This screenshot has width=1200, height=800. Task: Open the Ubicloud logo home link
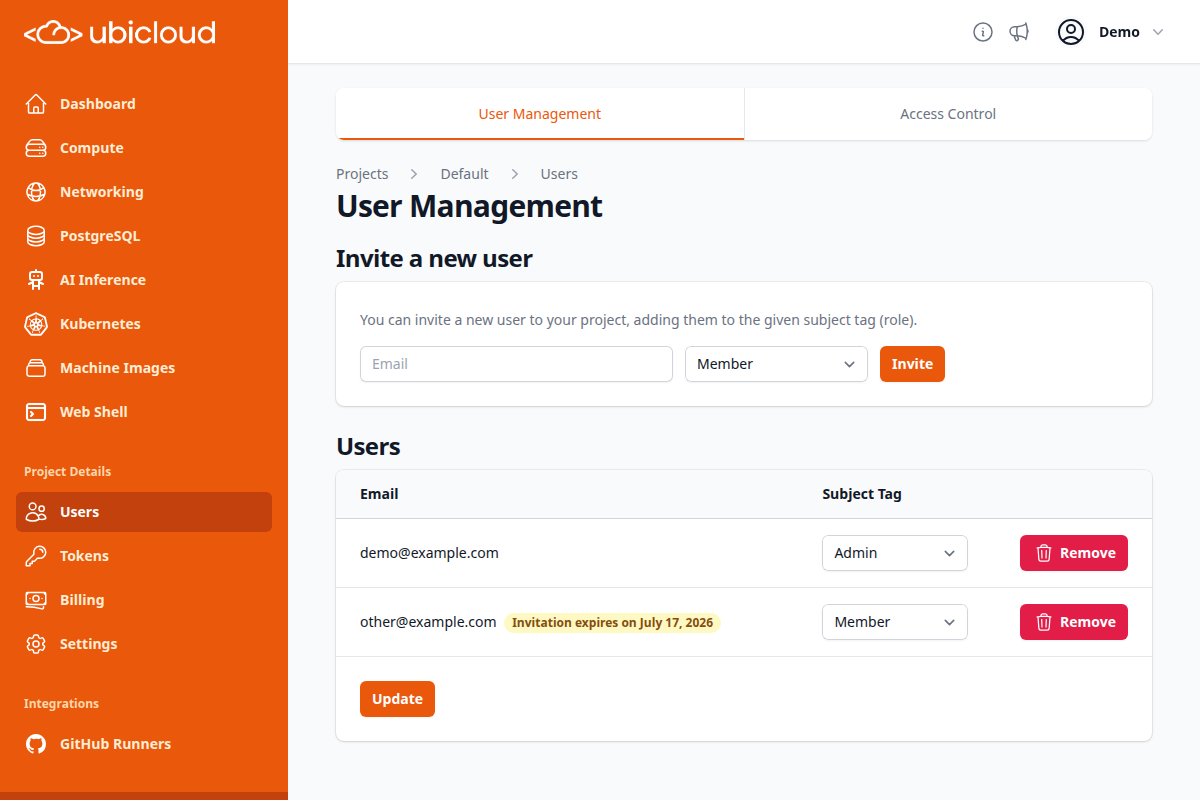point(120,33)
